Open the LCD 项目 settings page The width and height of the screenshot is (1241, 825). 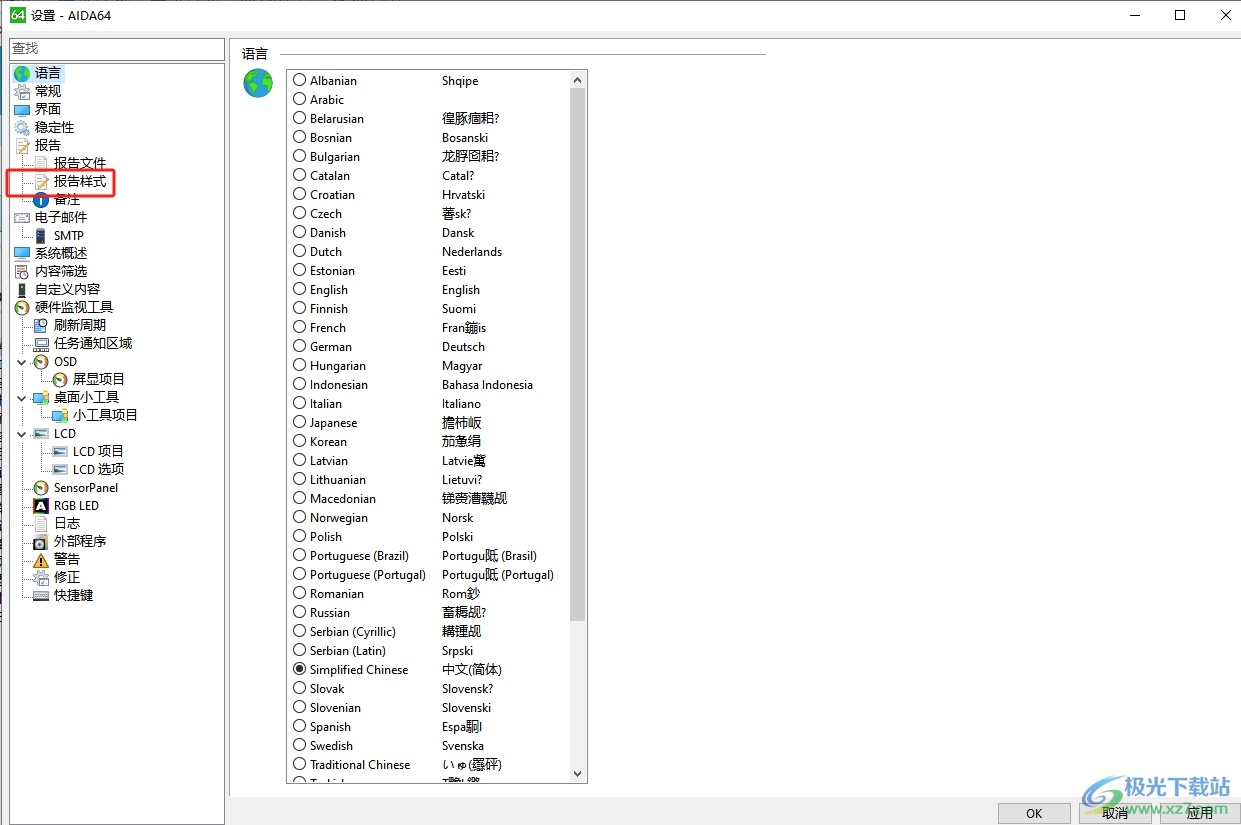point(98,451)
